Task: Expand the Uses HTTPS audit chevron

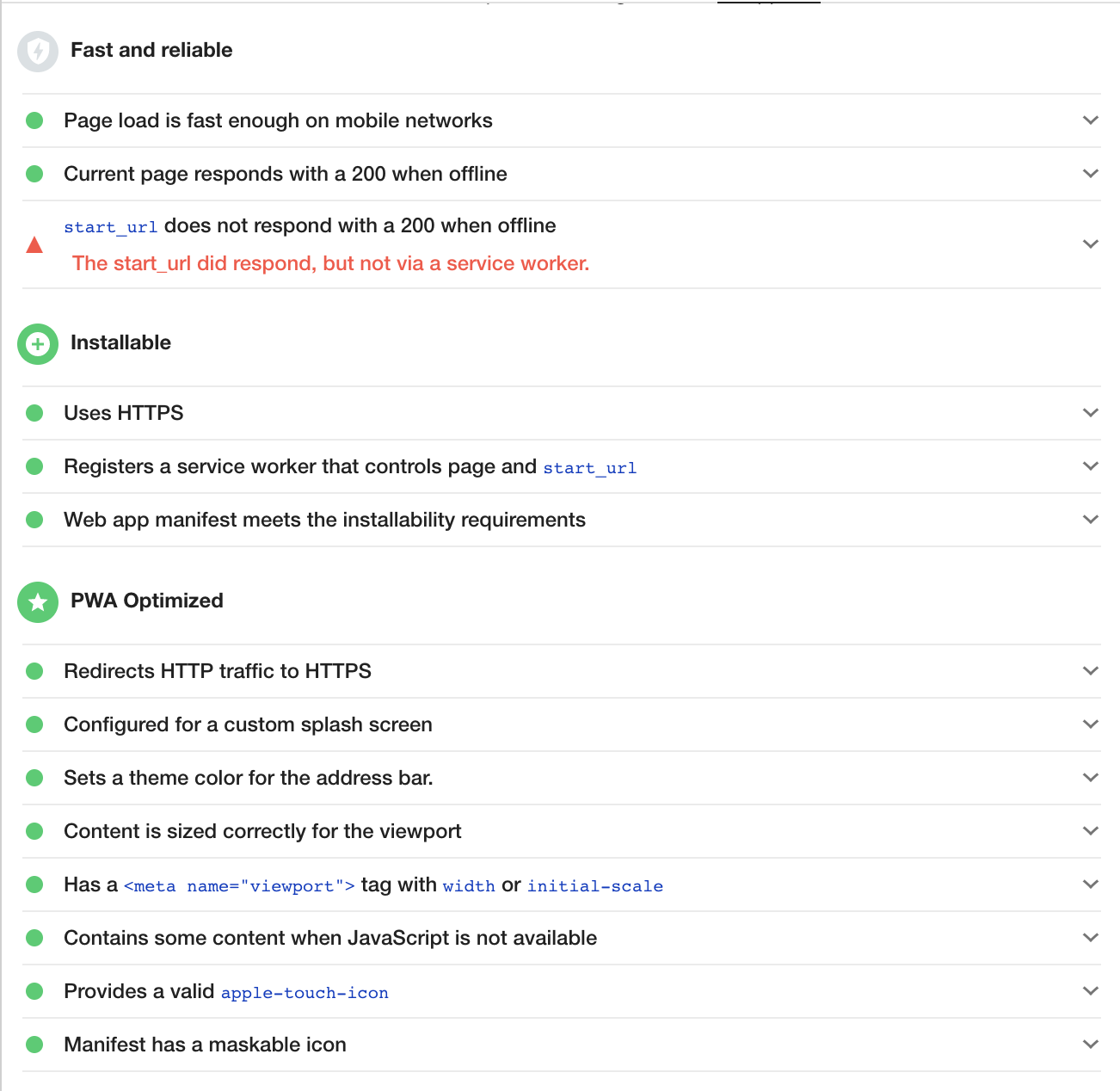Action: (1091, 413)
